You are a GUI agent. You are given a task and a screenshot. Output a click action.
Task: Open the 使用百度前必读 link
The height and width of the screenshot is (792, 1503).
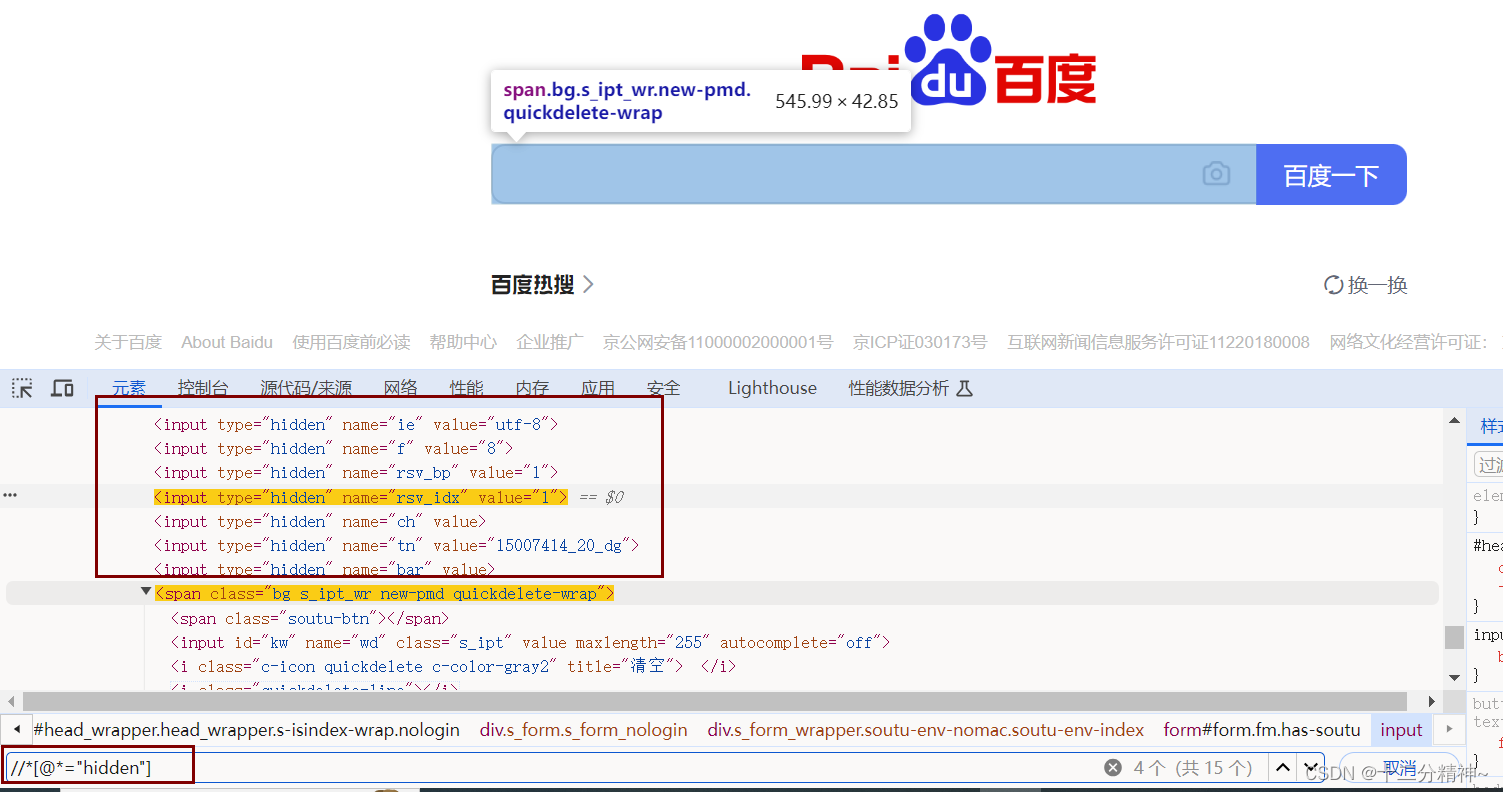tap(351, 342)
